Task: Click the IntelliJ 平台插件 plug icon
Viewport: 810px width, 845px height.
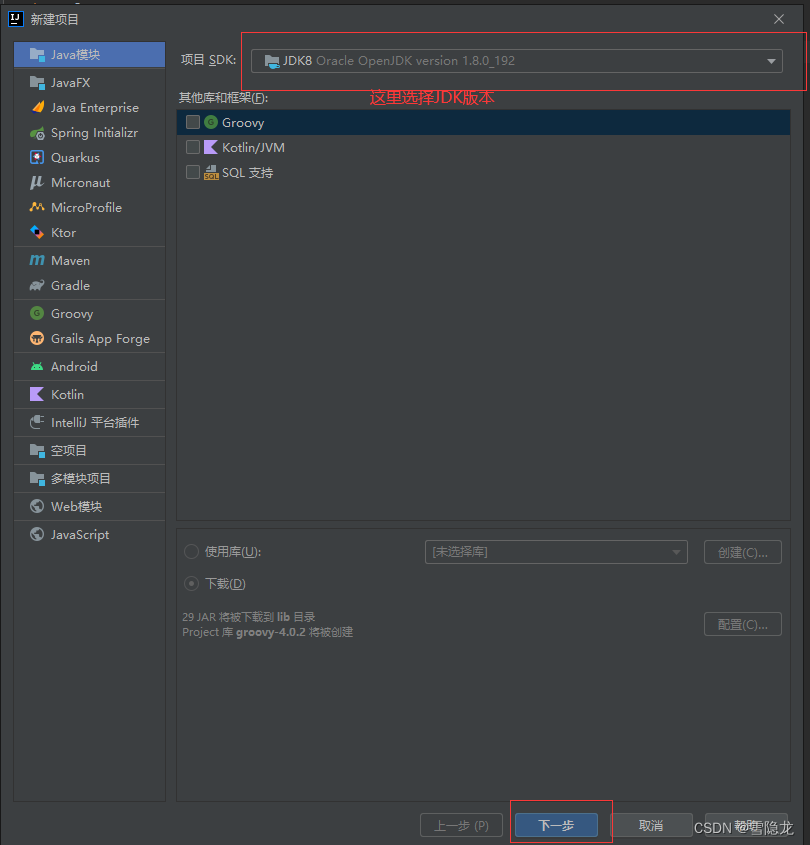Action: point(37,422)
